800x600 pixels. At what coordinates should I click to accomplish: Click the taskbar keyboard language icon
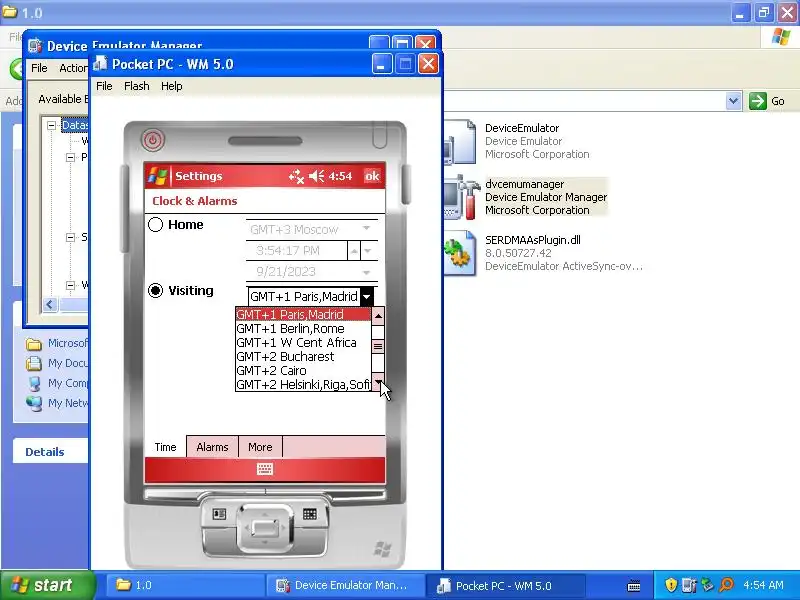pos(634,585)
